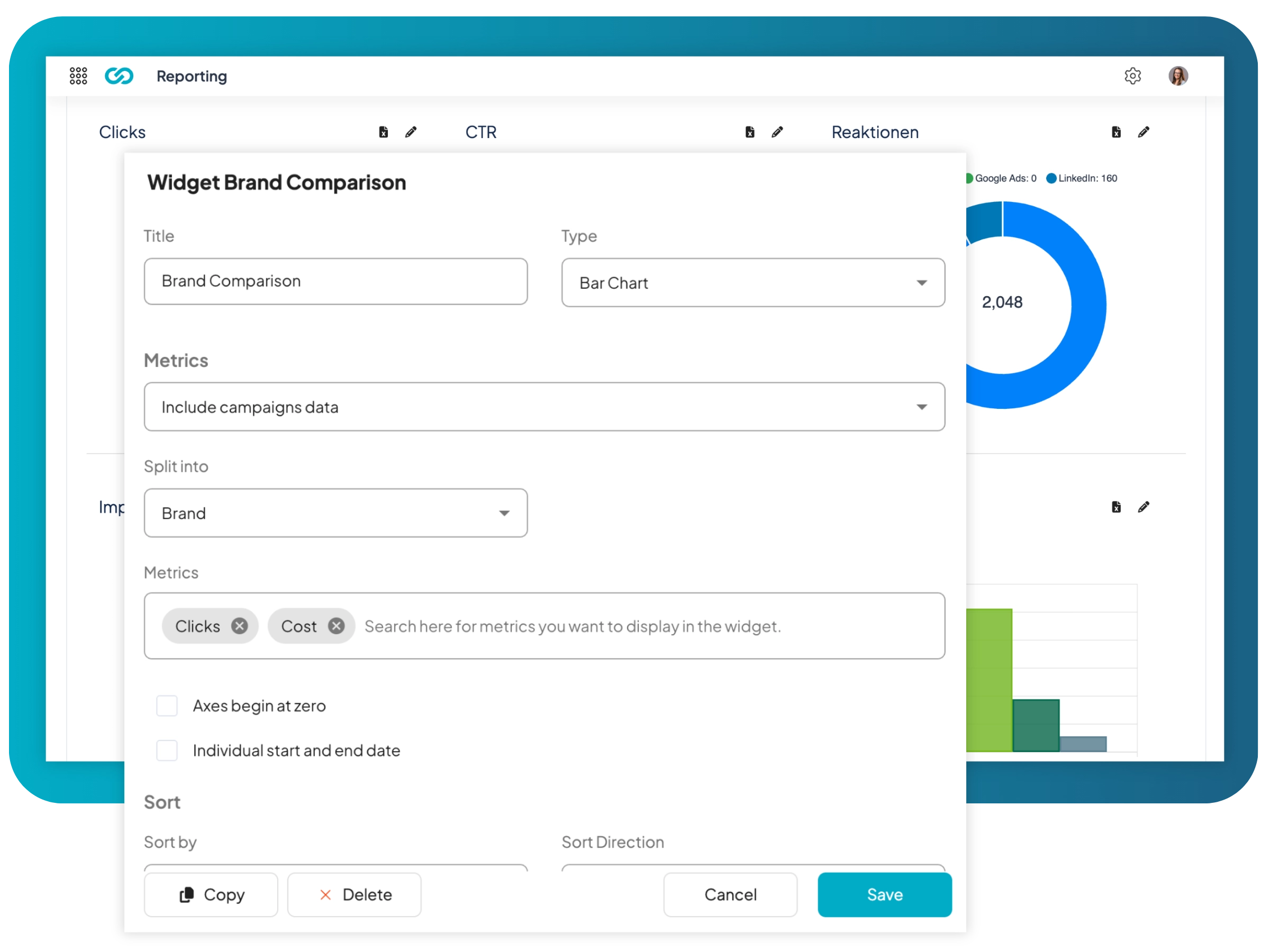Screen dimensions: 1270x952
Task: Open the Split into Brand dropdown
Action: pyautogui.click(x=335, y=513)
